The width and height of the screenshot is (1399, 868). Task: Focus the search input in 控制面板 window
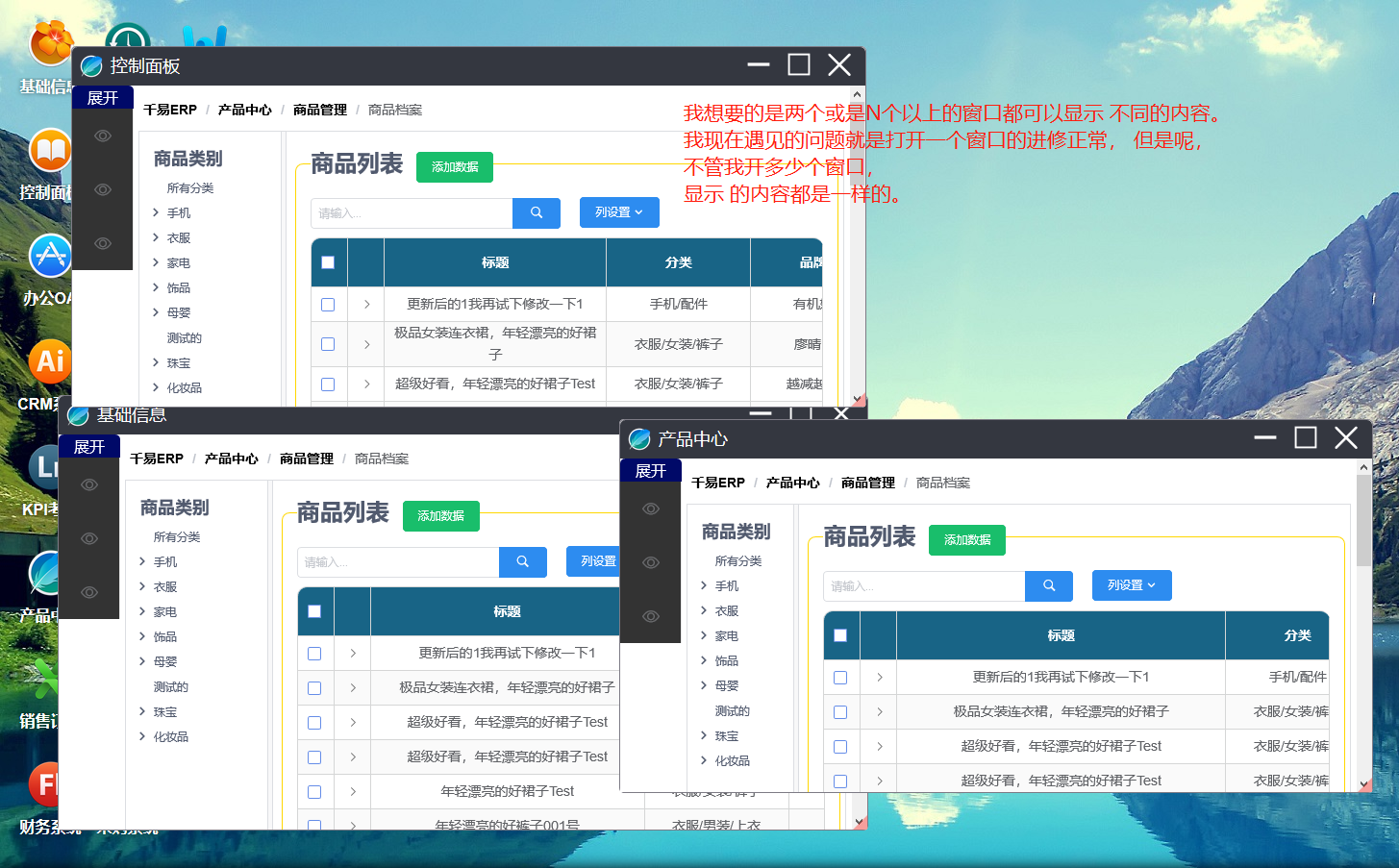click(x=412, y=212)
